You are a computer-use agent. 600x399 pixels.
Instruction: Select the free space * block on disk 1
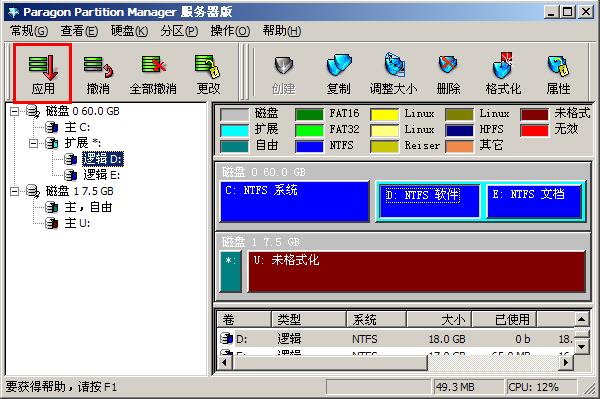click(231, 271)
